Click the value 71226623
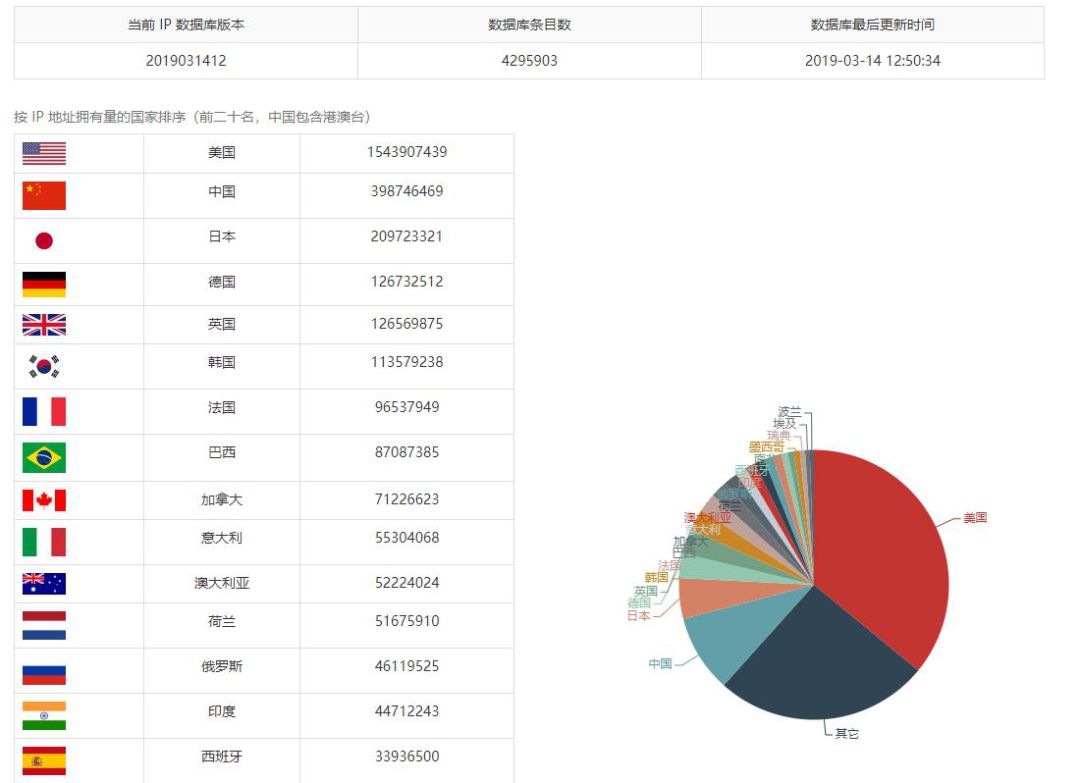1080x783 pixels. tap(407, 499)
